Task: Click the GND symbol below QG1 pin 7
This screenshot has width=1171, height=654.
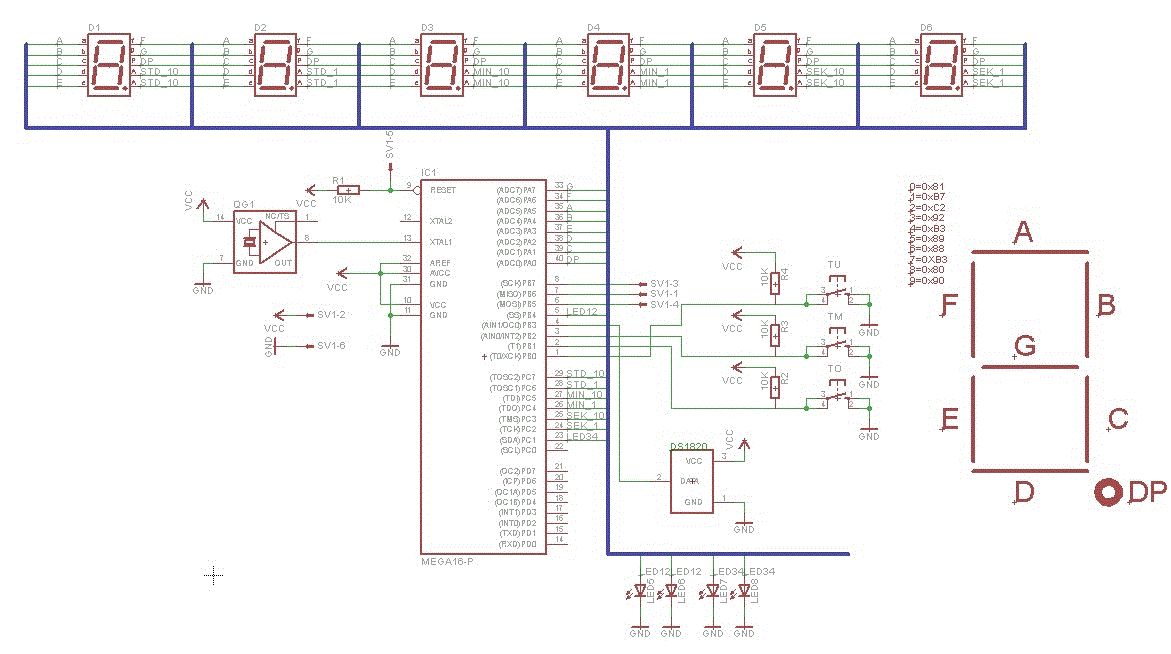Action: pos(203,287)
